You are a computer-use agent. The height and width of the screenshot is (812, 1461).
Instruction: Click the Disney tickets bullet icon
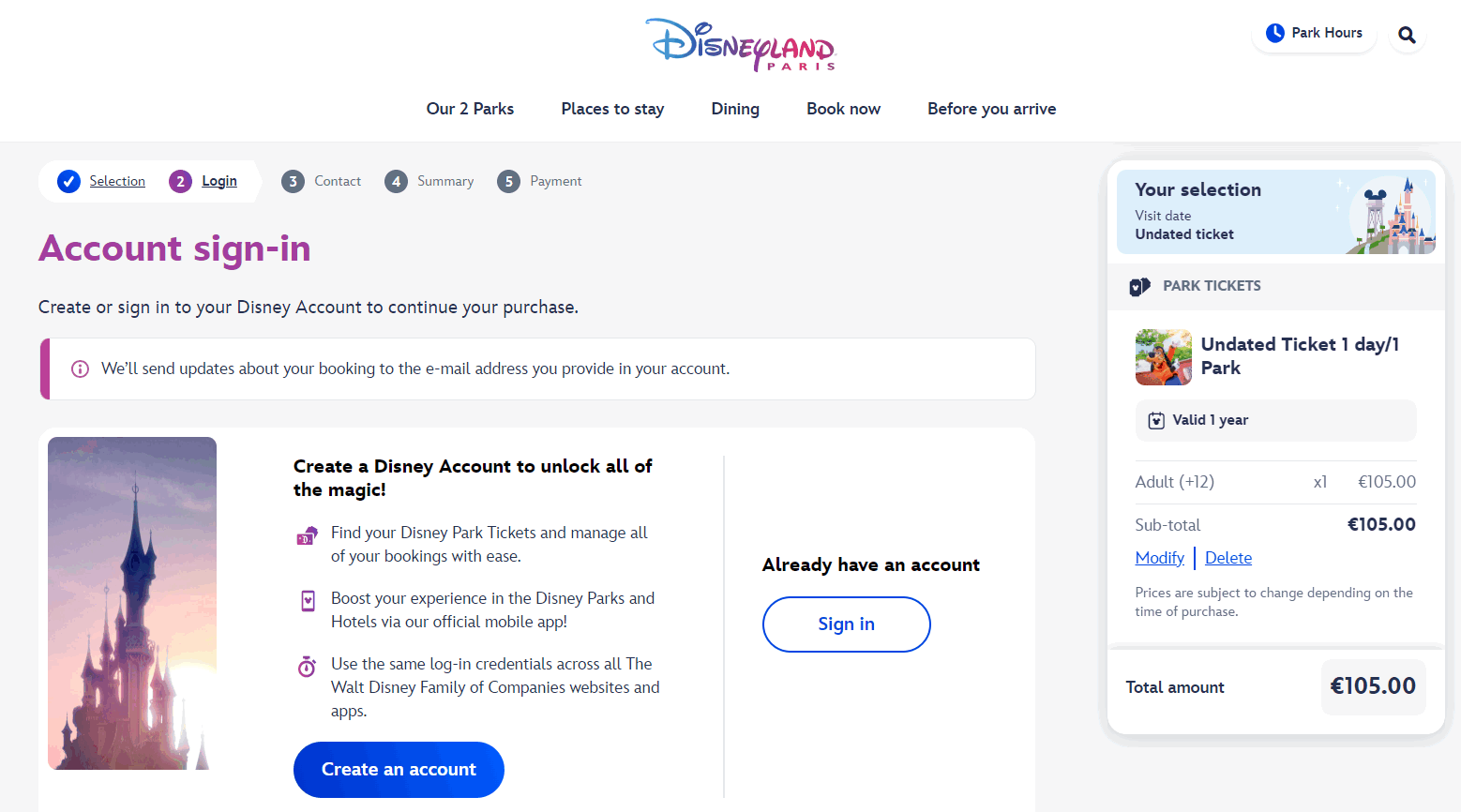tap(307, 536)
